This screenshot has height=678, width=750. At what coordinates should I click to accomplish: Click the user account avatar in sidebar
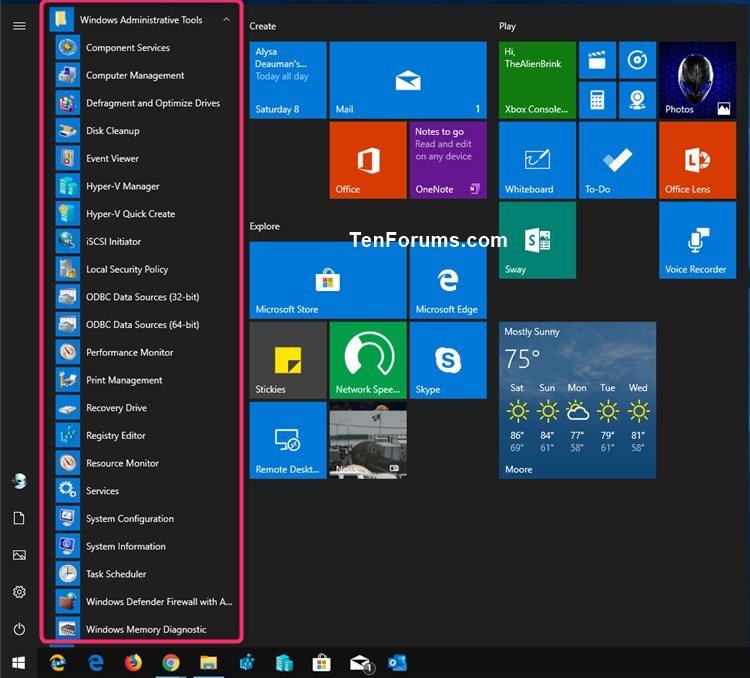pos(19,481)
